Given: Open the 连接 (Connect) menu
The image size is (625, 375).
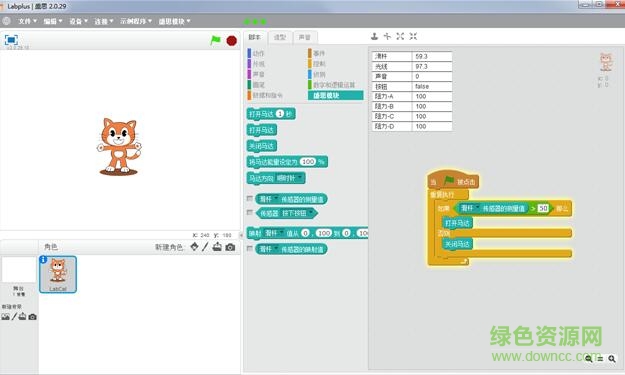Looking at the screenshot, I should (x=104, y=21).
